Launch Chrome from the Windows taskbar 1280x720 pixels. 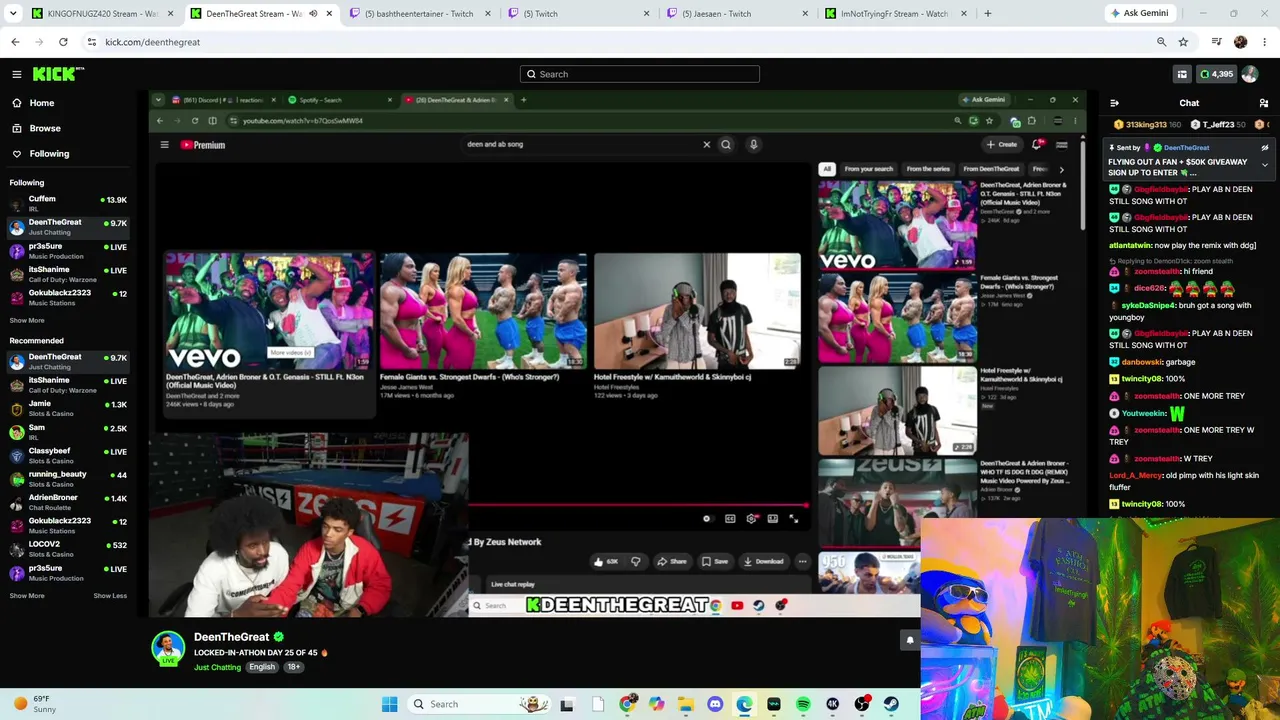627,704
